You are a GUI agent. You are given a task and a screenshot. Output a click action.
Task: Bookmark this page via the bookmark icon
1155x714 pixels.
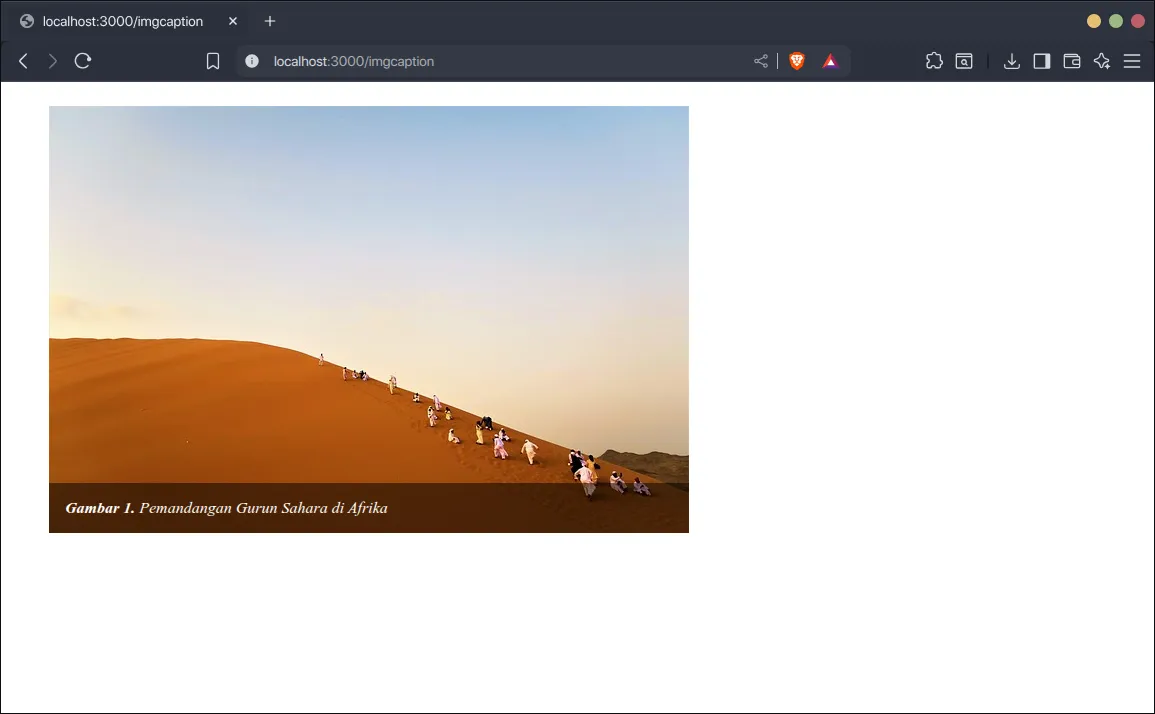click(x=212, y=60)
